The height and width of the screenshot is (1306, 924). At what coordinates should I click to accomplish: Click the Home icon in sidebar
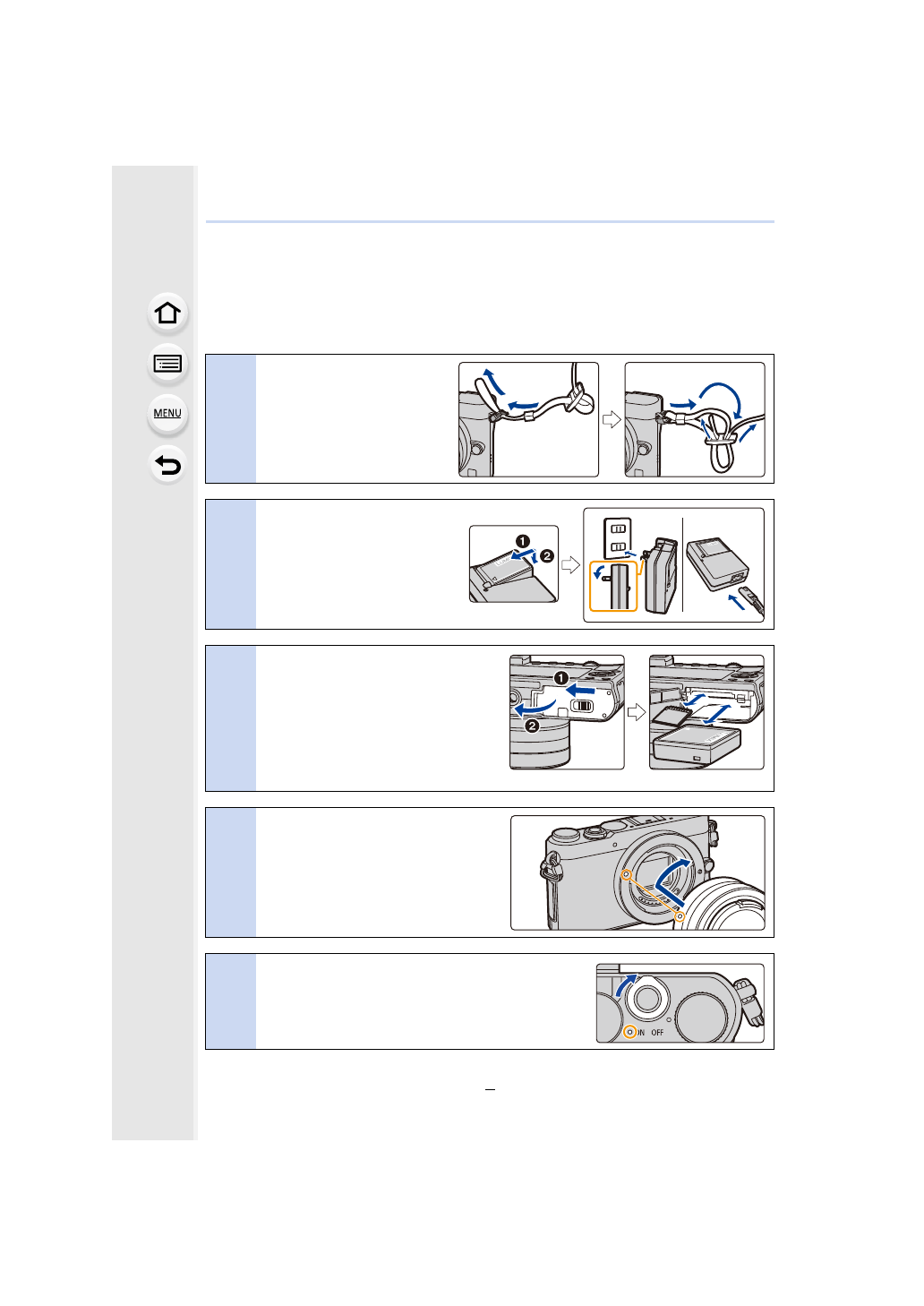(167, 313)
